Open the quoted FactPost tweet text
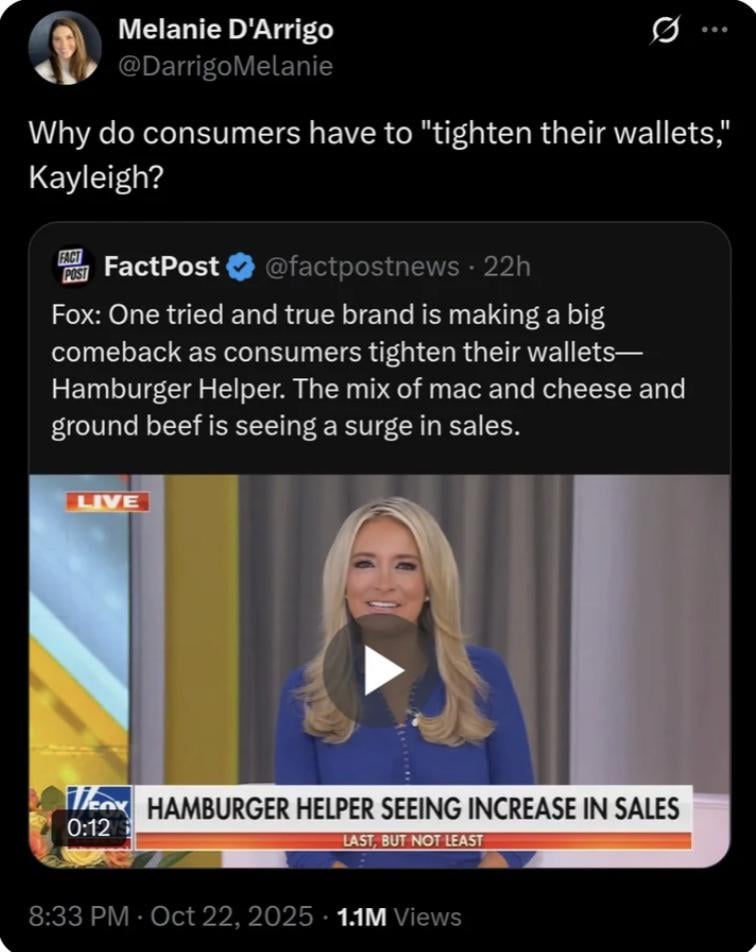756x952 pixels. [369, 370]
